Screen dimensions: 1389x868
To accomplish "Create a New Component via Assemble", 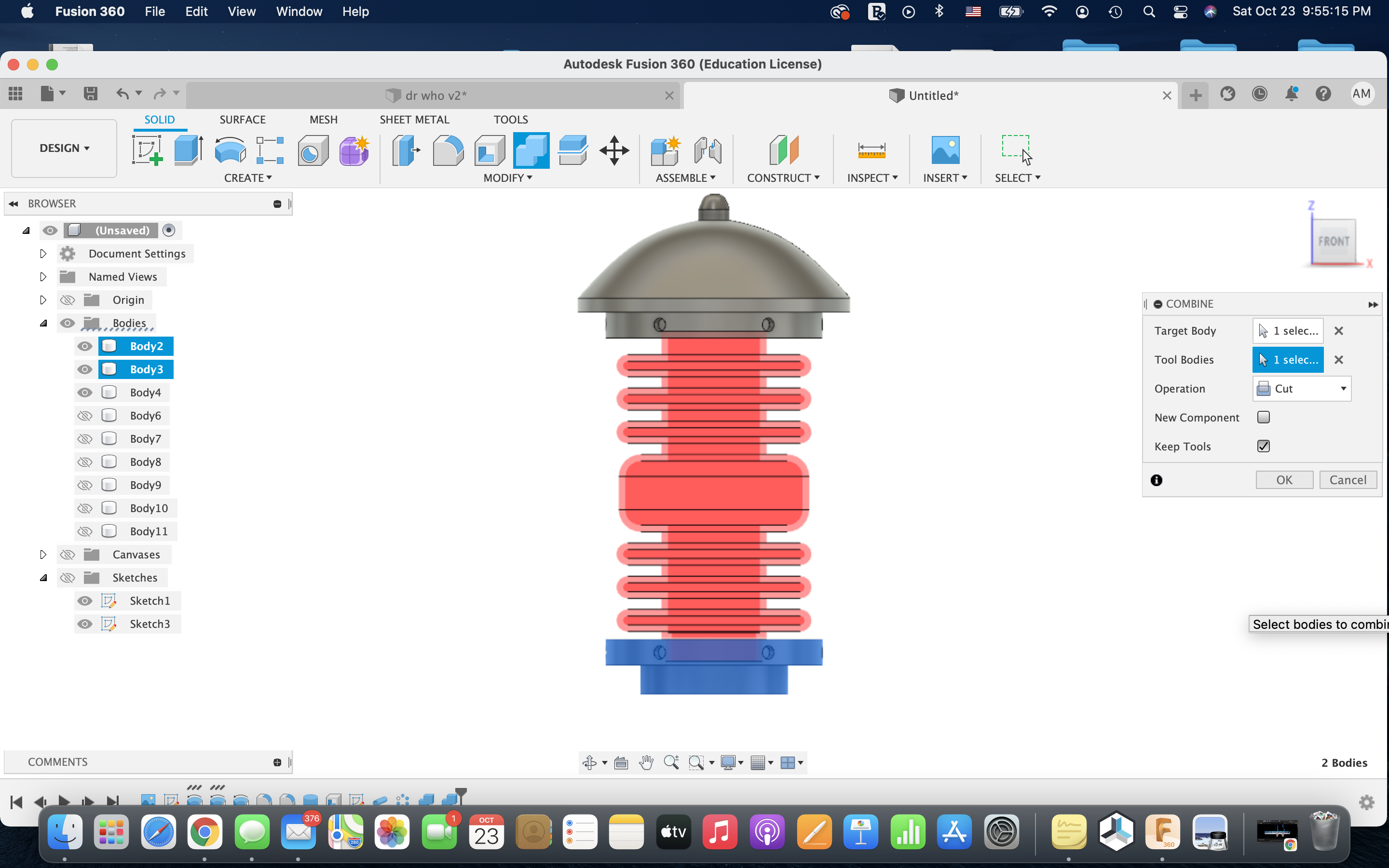I will 665,150.
